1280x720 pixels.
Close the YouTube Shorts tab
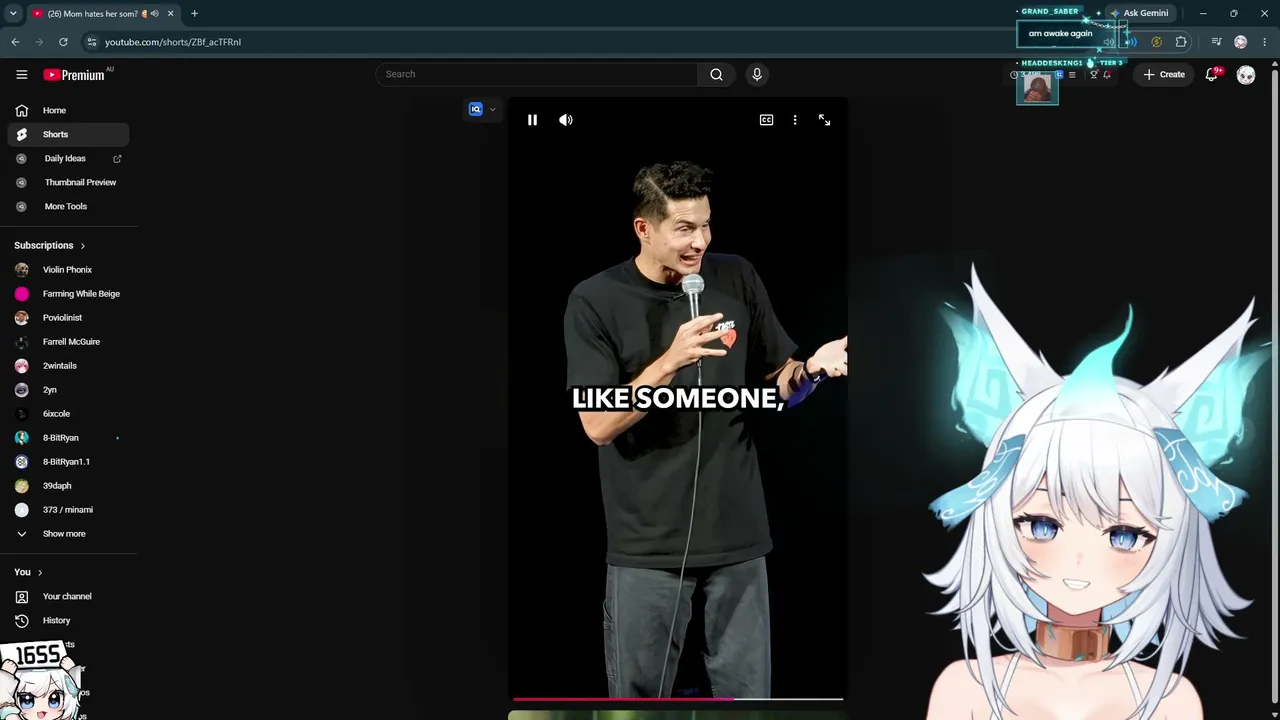pyautogui.click(x=170, y=14)
